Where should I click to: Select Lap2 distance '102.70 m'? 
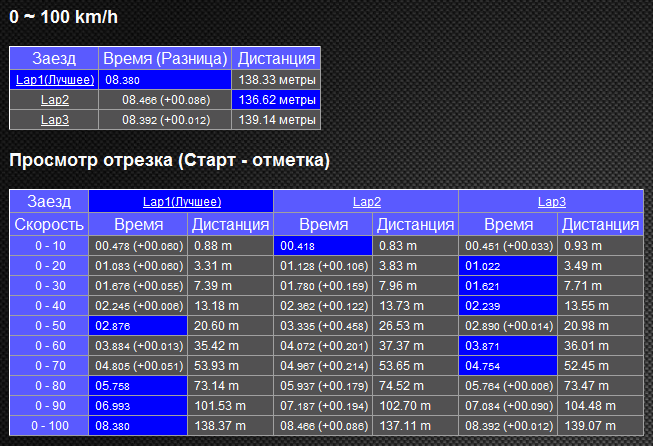click(416, 406)
